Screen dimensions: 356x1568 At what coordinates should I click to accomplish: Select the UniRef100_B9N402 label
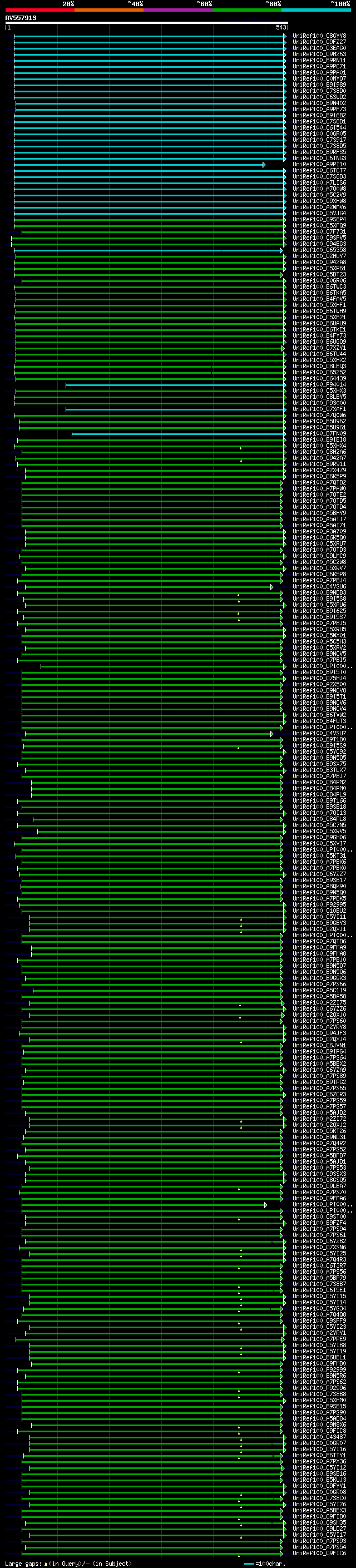319,103
